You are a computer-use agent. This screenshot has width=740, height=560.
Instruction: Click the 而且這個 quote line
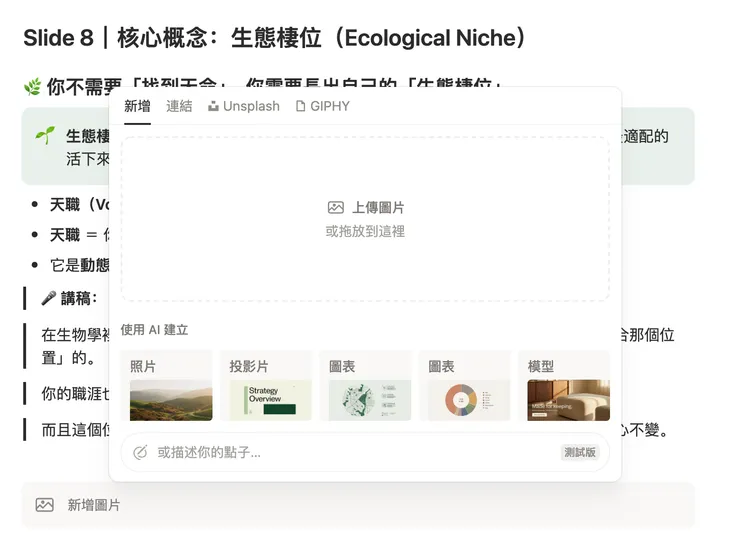[x=76, y=430]
